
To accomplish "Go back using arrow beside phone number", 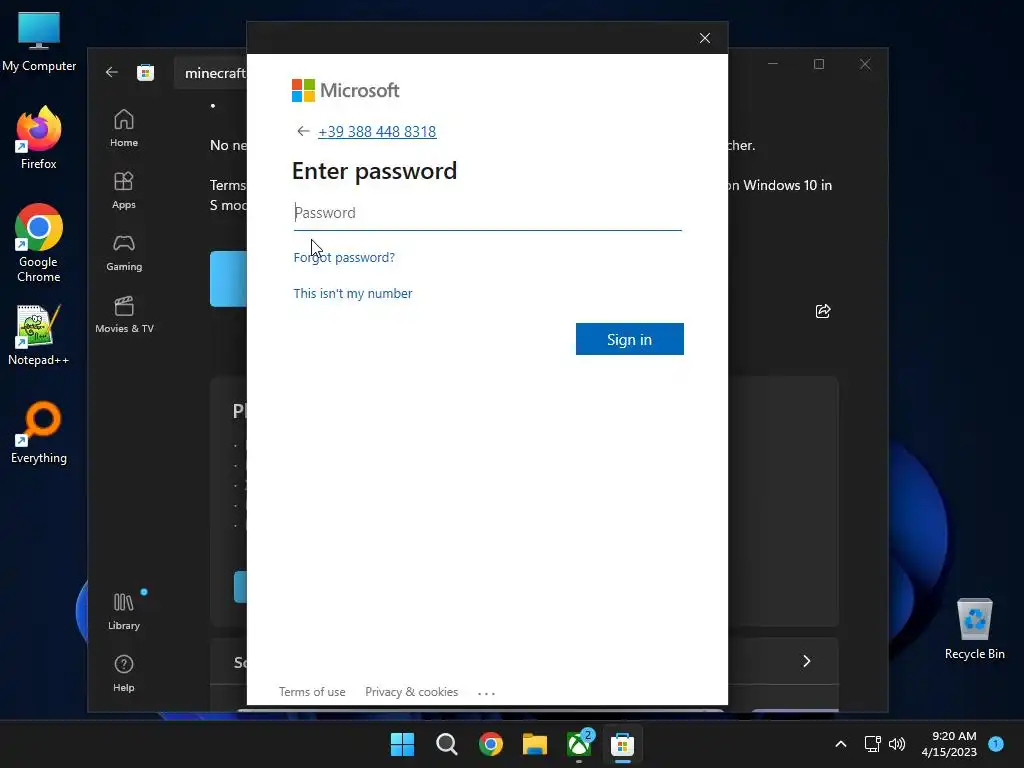I will point(303,131).
